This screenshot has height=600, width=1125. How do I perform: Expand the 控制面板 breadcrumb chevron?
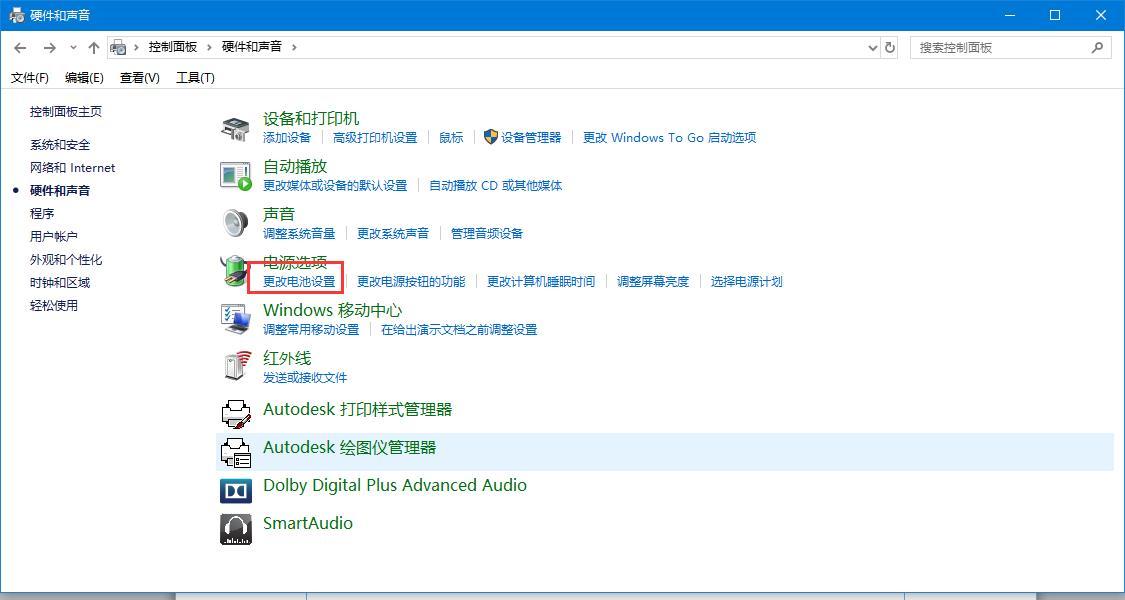209,47
